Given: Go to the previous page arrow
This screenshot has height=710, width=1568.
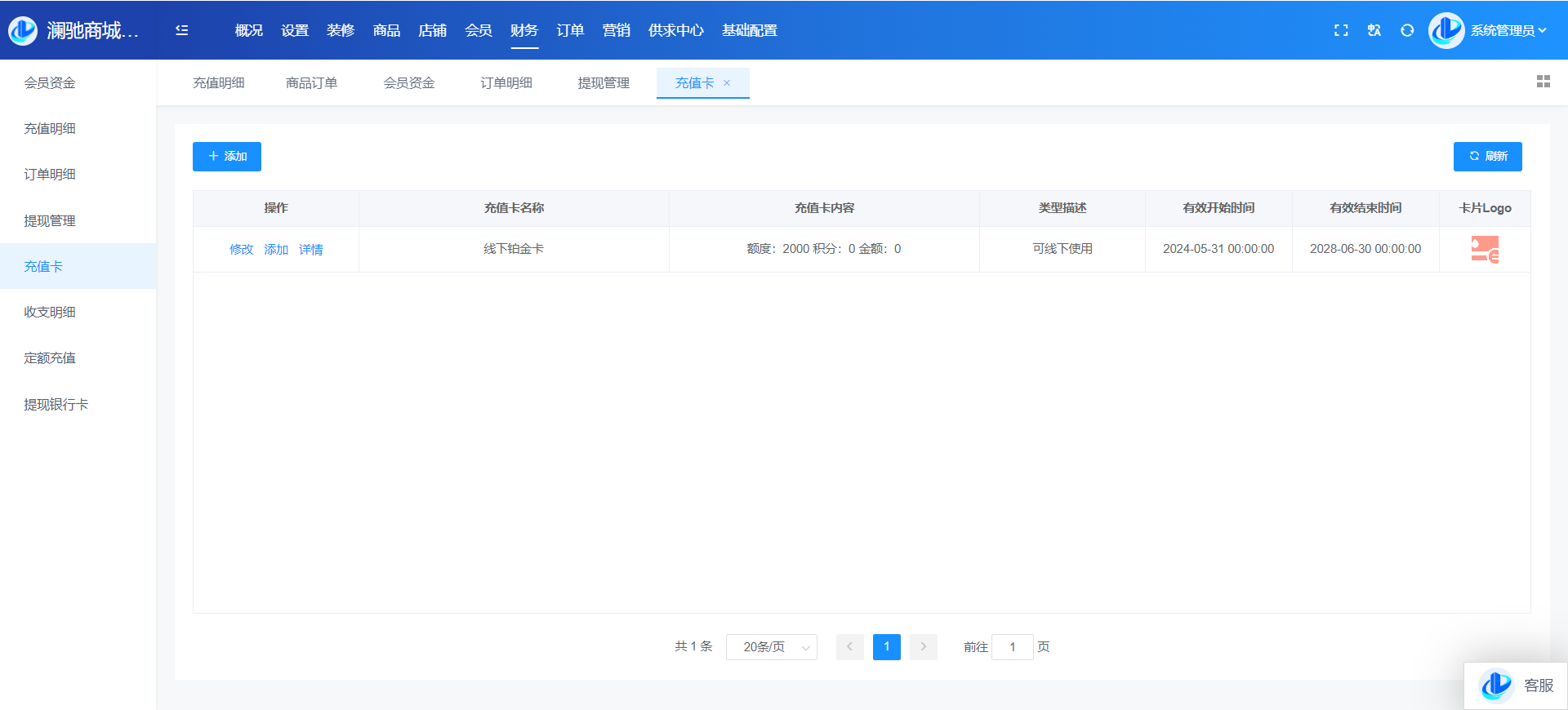Looking at the screenshot, I should tap(849, 647).
